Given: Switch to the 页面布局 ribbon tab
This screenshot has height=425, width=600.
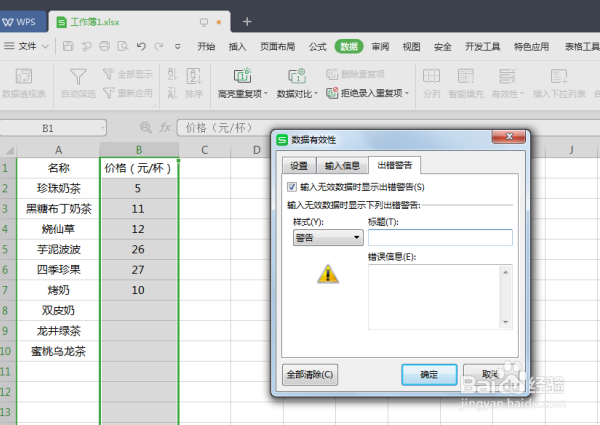Looking at the screenshot, I should click(277, 47).
